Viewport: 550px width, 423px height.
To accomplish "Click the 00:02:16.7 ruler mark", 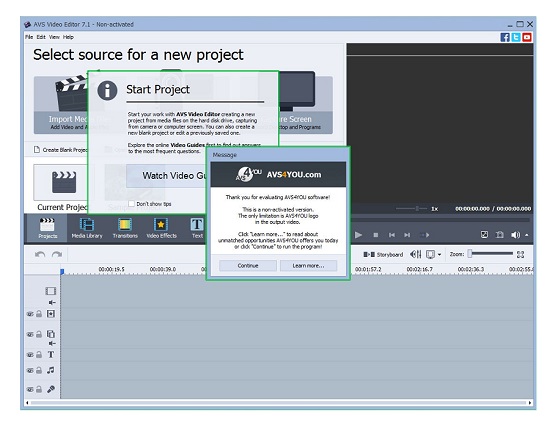I will click(x=420, y=269).
